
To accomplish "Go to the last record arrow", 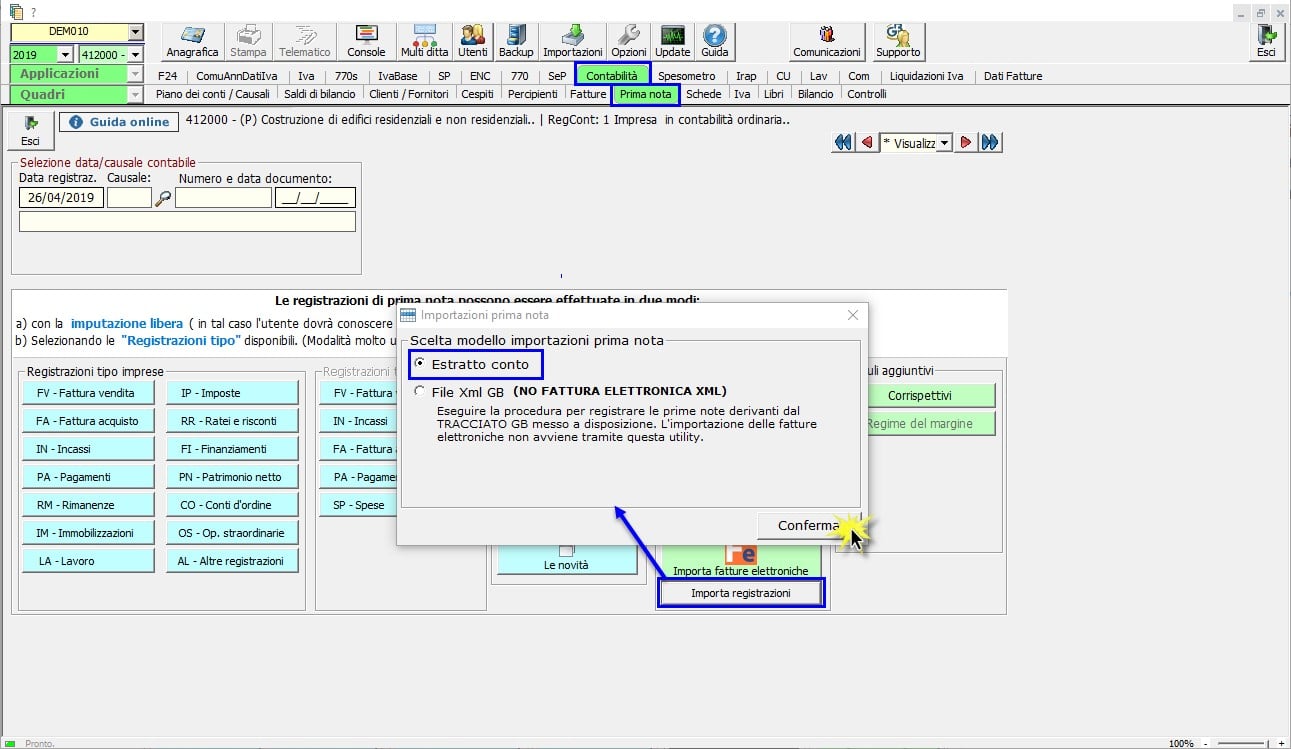I will click(990, 143).
